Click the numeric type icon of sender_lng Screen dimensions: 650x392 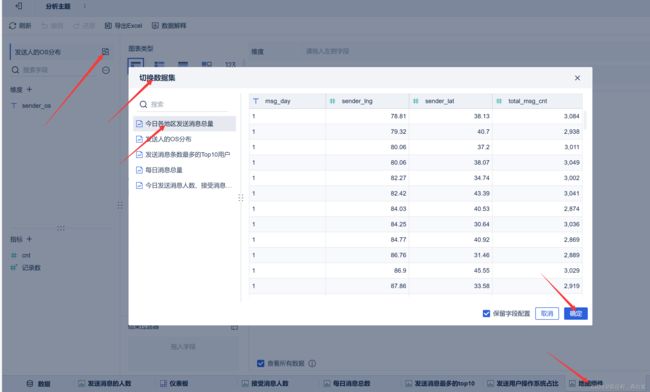pos(332,101)
